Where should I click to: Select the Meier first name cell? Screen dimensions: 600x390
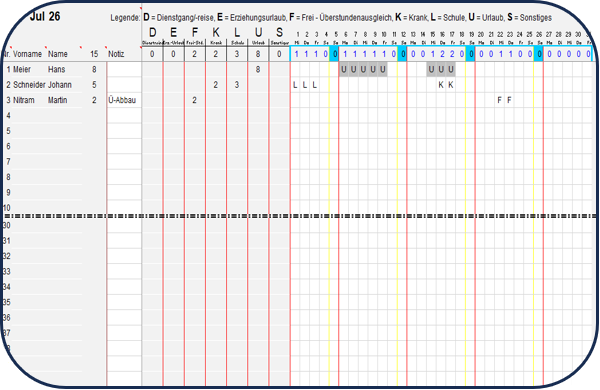(22, 70)
